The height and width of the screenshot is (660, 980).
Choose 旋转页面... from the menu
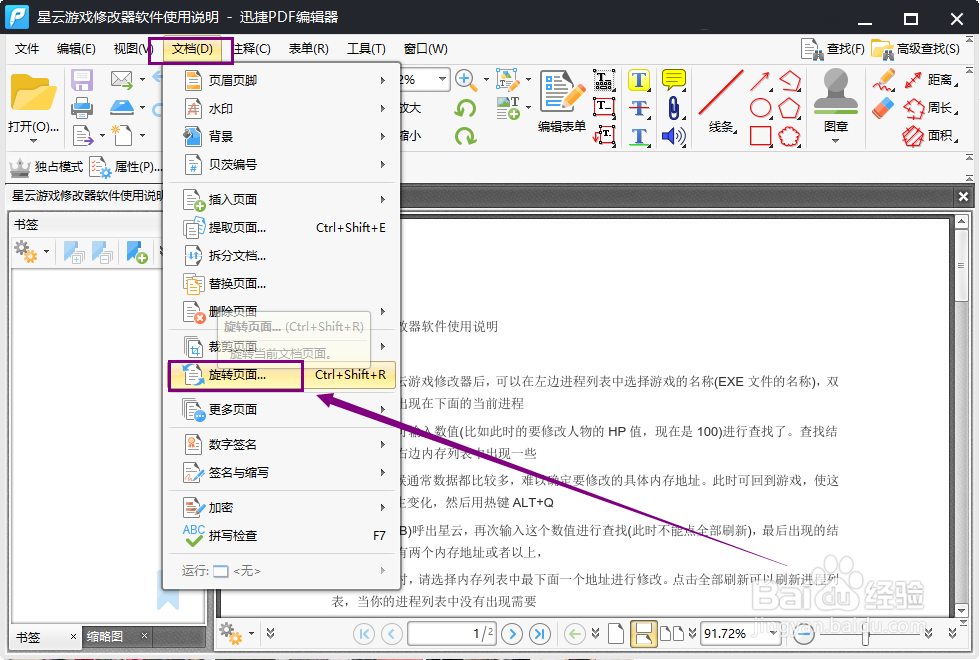click(284, 375)
